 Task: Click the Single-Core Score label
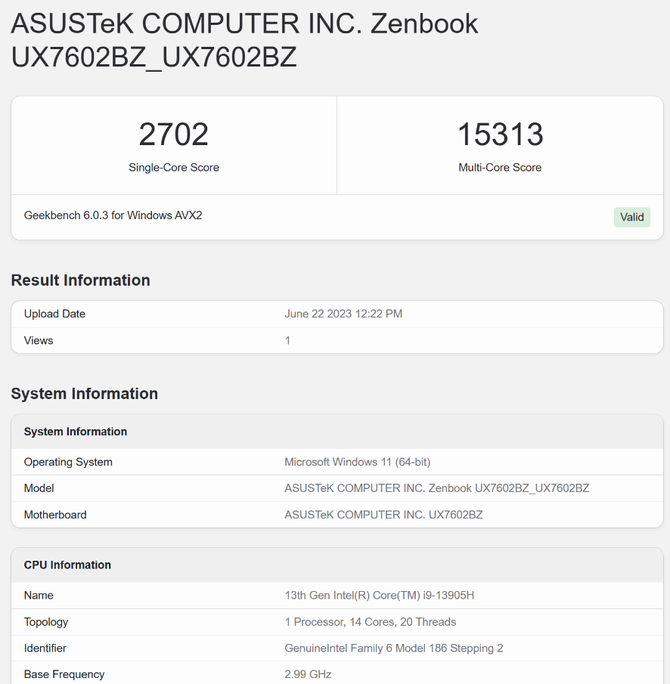174,168
